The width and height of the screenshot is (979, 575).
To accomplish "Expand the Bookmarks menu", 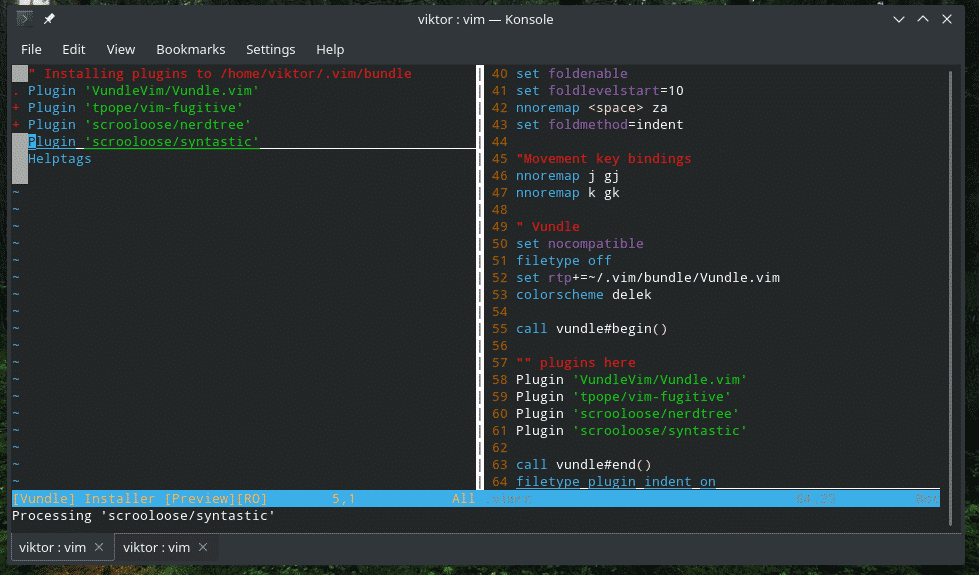I will pyautogui.click(x=190, y=49).
